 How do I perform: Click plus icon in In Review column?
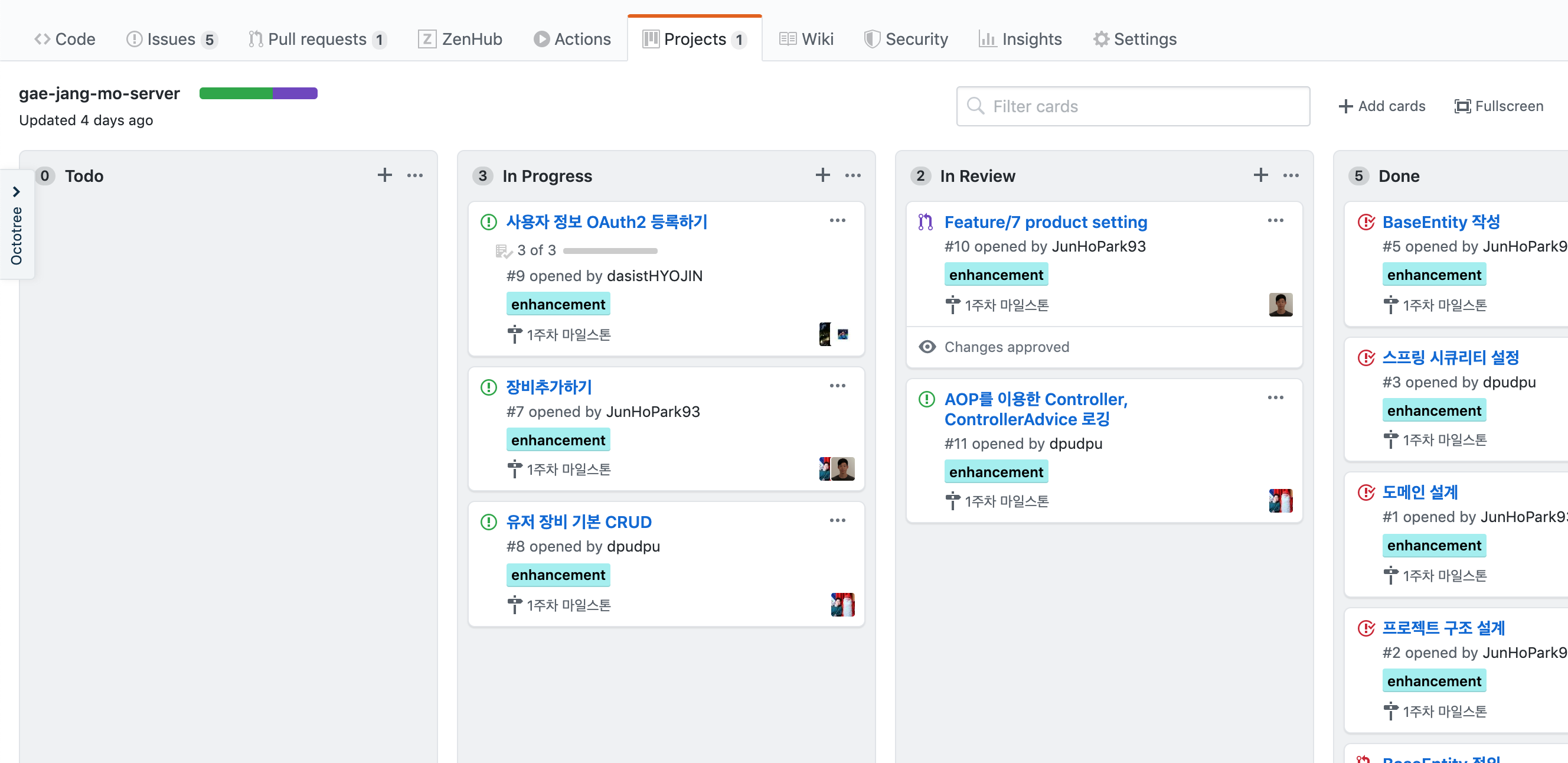[1260, 175]
